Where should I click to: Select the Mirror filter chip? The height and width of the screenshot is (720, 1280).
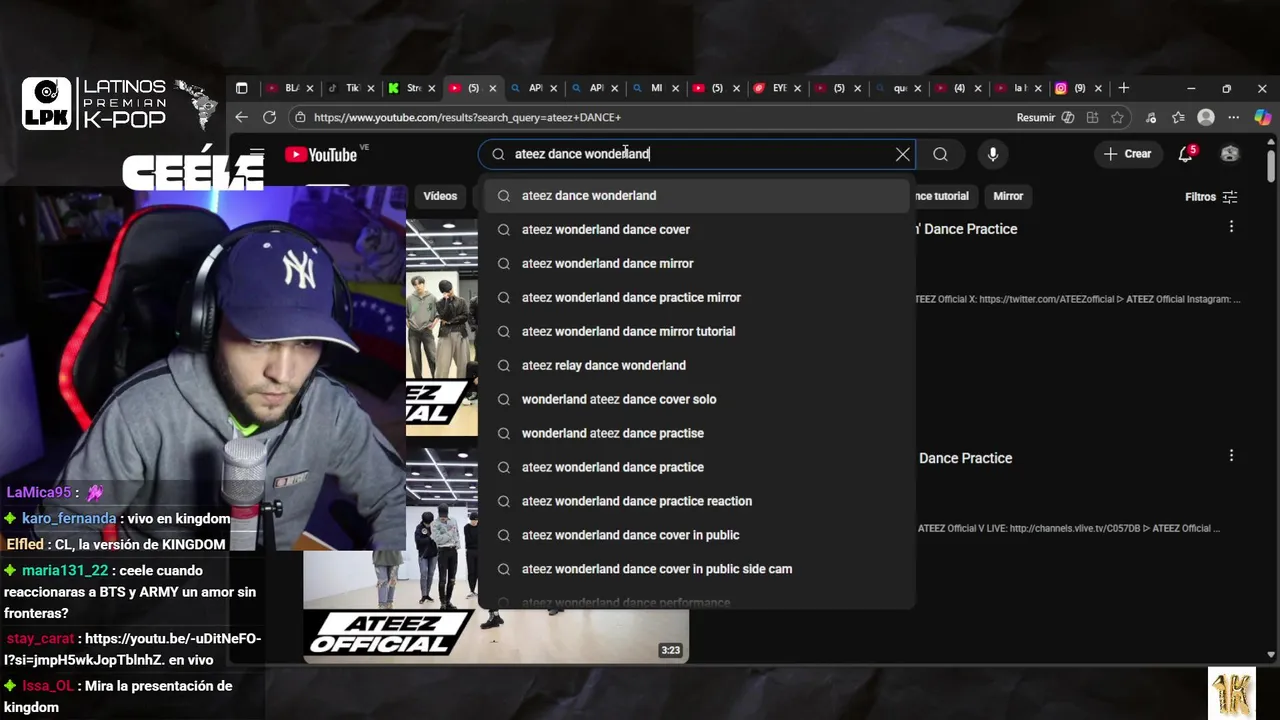click(1008, 196)
